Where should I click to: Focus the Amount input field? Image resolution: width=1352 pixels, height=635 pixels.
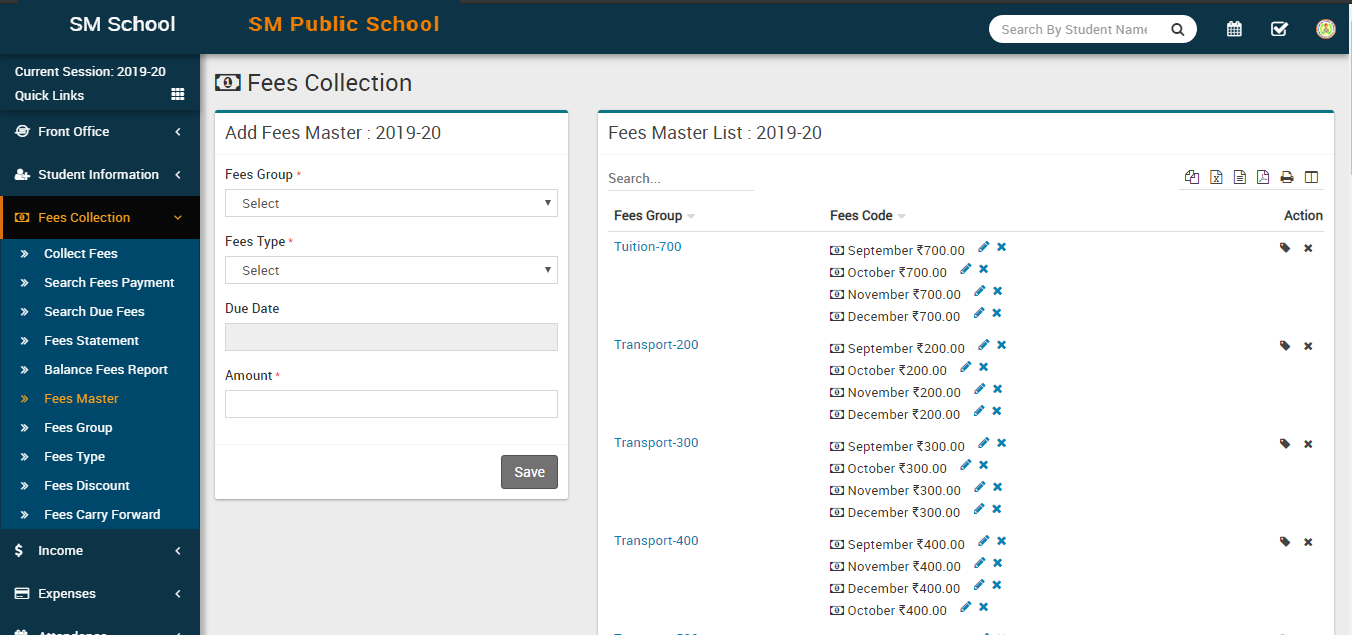pyautogui.click(x=391, y=404)
